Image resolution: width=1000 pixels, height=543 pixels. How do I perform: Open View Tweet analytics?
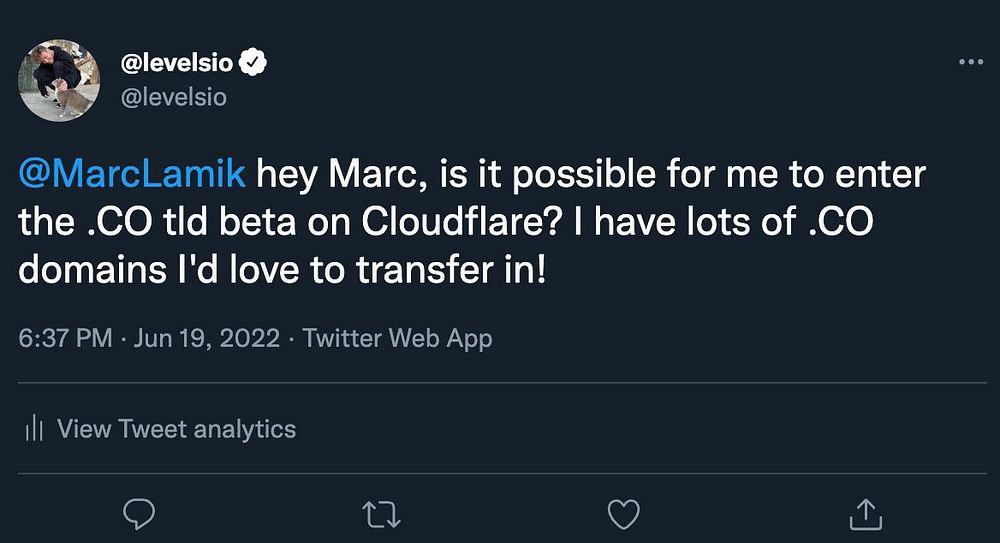(176, 429)
